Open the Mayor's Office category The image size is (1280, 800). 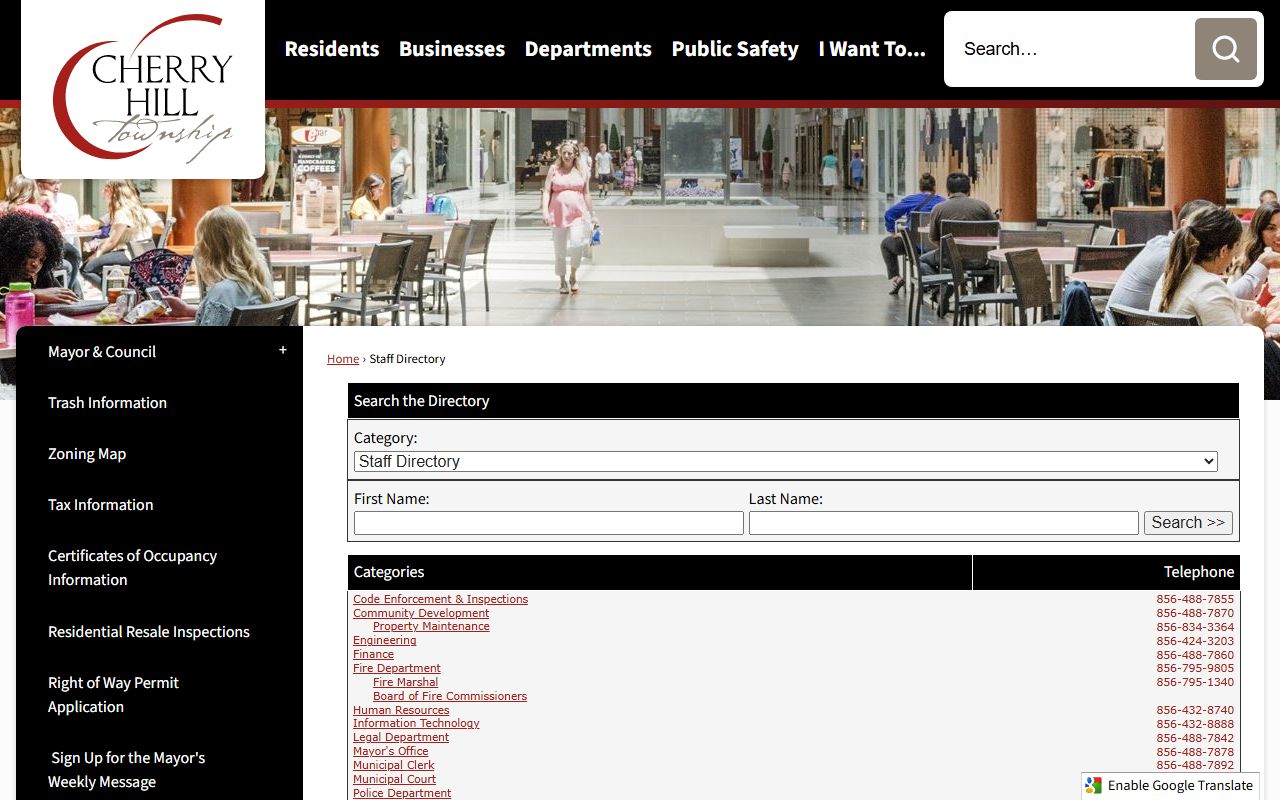390,751
